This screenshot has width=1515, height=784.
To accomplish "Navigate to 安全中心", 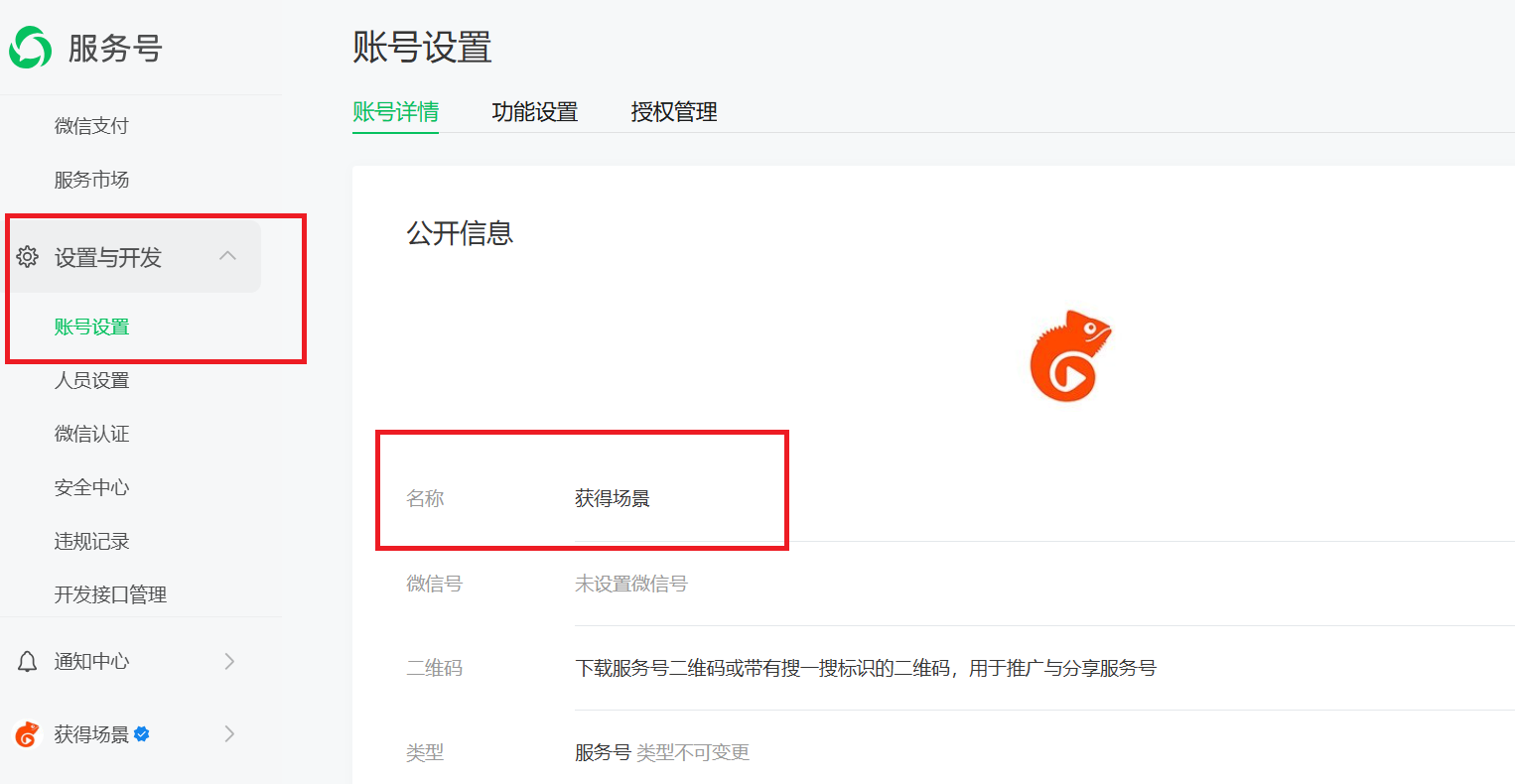I will pos(91,487).
